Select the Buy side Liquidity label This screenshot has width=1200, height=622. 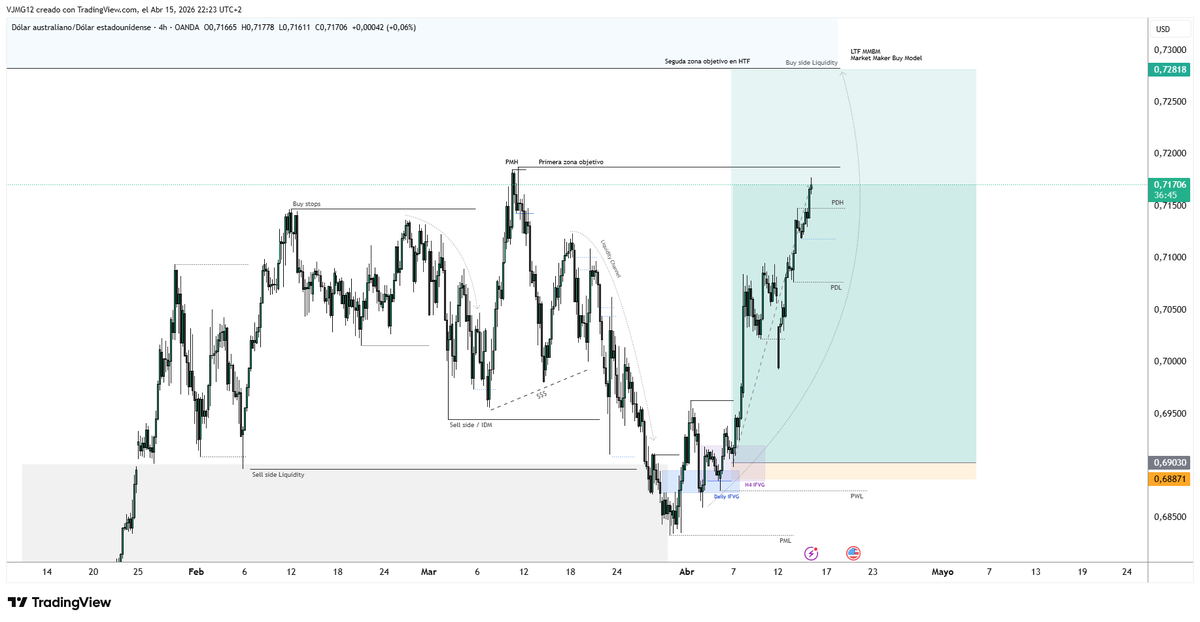[x=811, y=62]
